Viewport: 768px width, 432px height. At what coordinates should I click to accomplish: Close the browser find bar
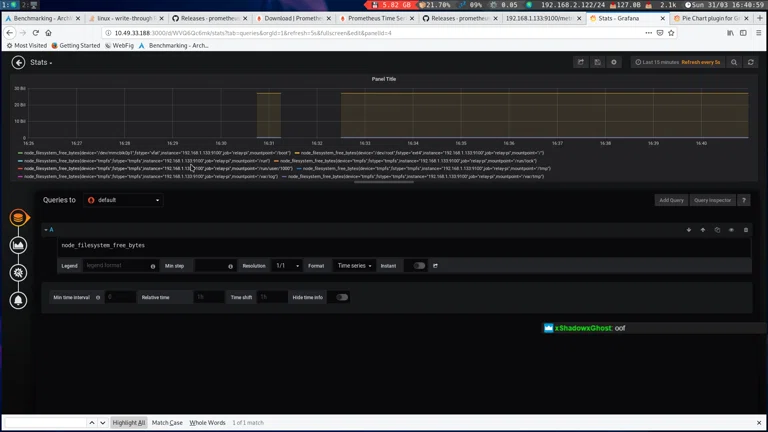[759, 423]
